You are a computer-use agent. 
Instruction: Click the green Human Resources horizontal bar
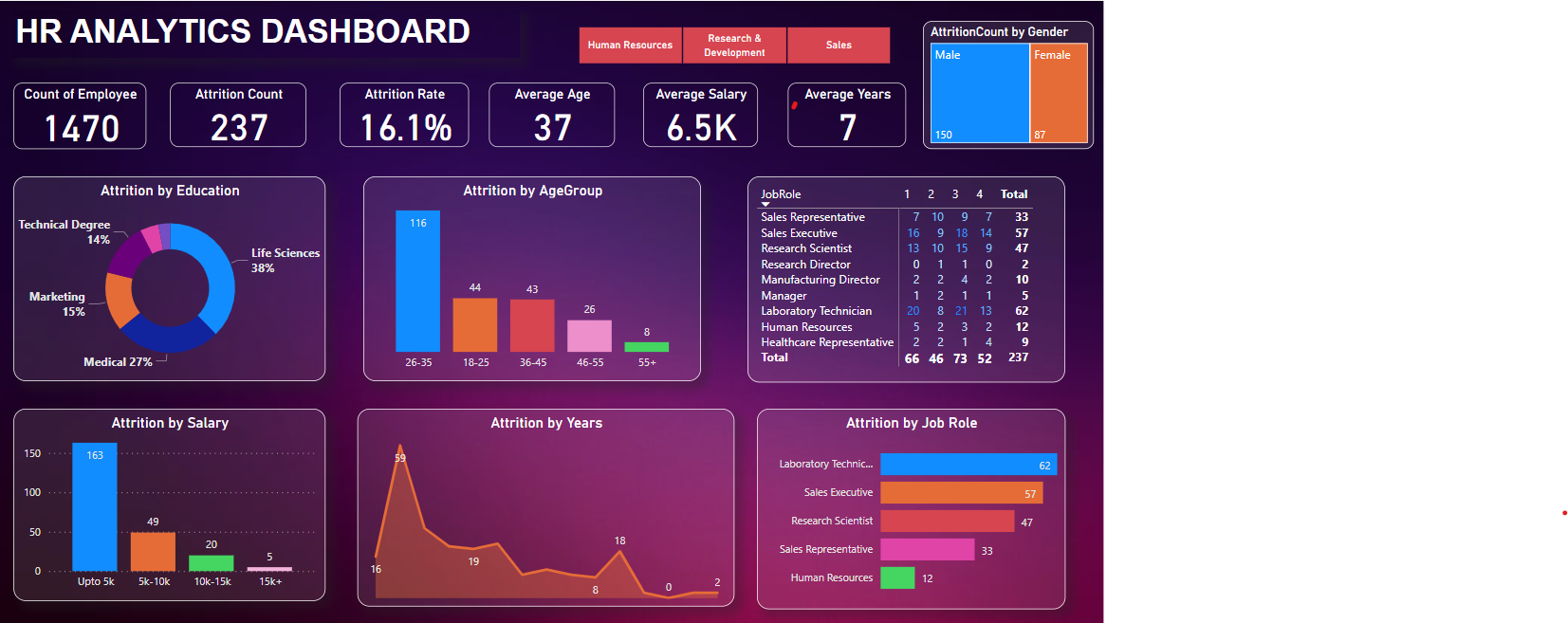896,577
